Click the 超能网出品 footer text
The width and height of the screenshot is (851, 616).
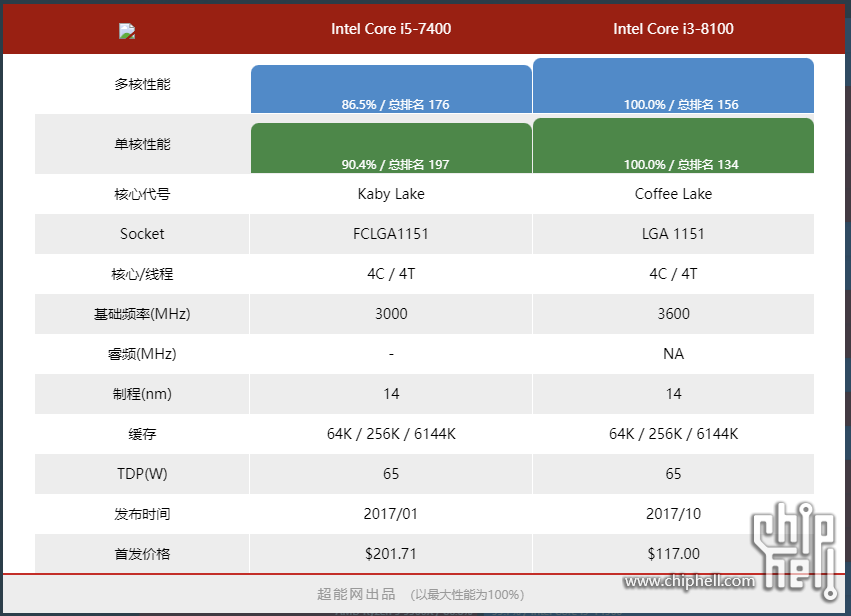(356, 594)
